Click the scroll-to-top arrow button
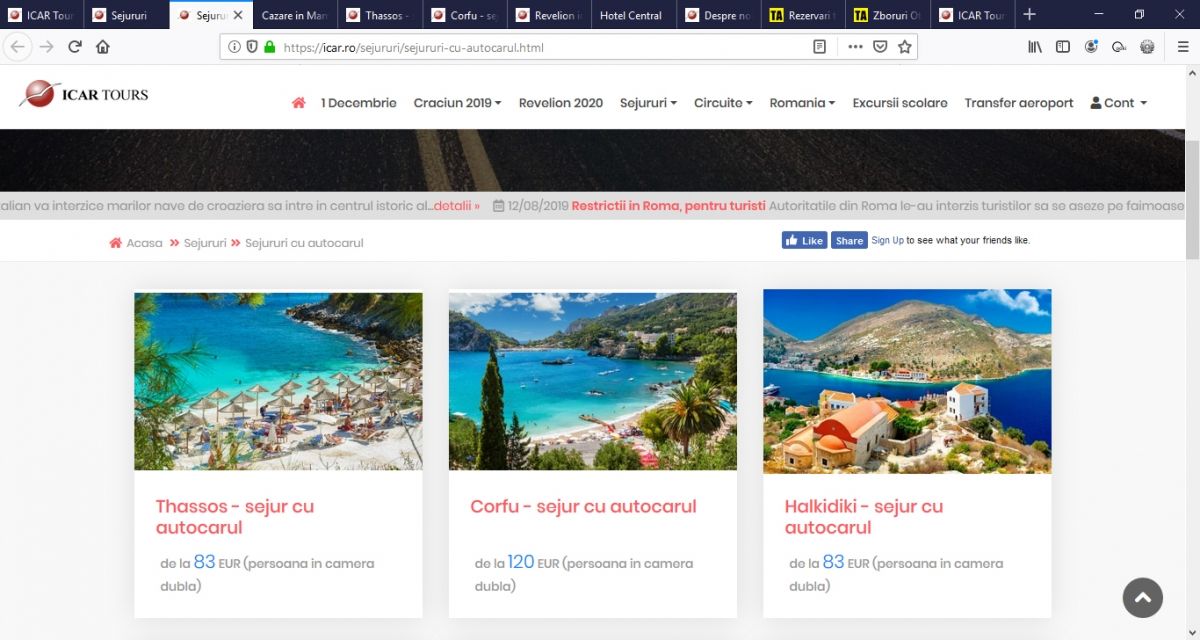This screenshot has width=1200, height=640. 1142,598
